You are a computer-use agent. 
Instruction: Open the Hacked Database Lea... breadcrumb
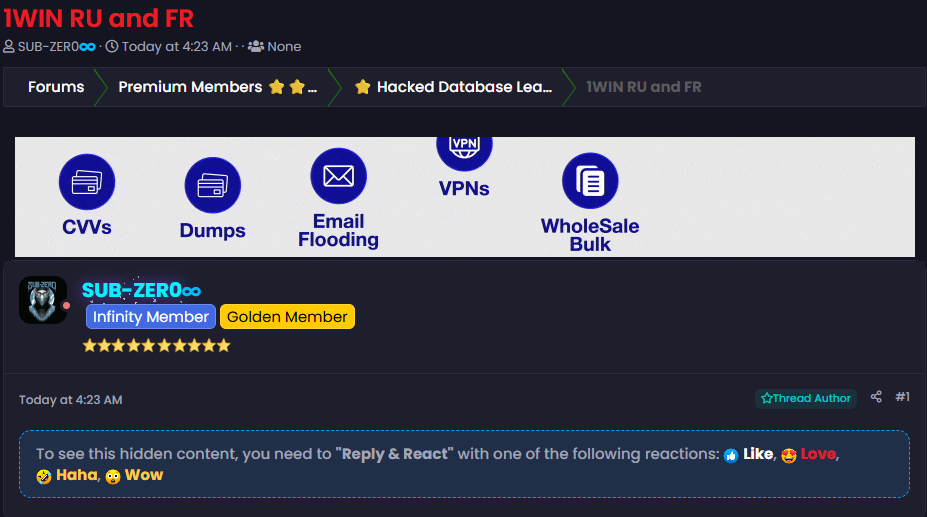464,87
